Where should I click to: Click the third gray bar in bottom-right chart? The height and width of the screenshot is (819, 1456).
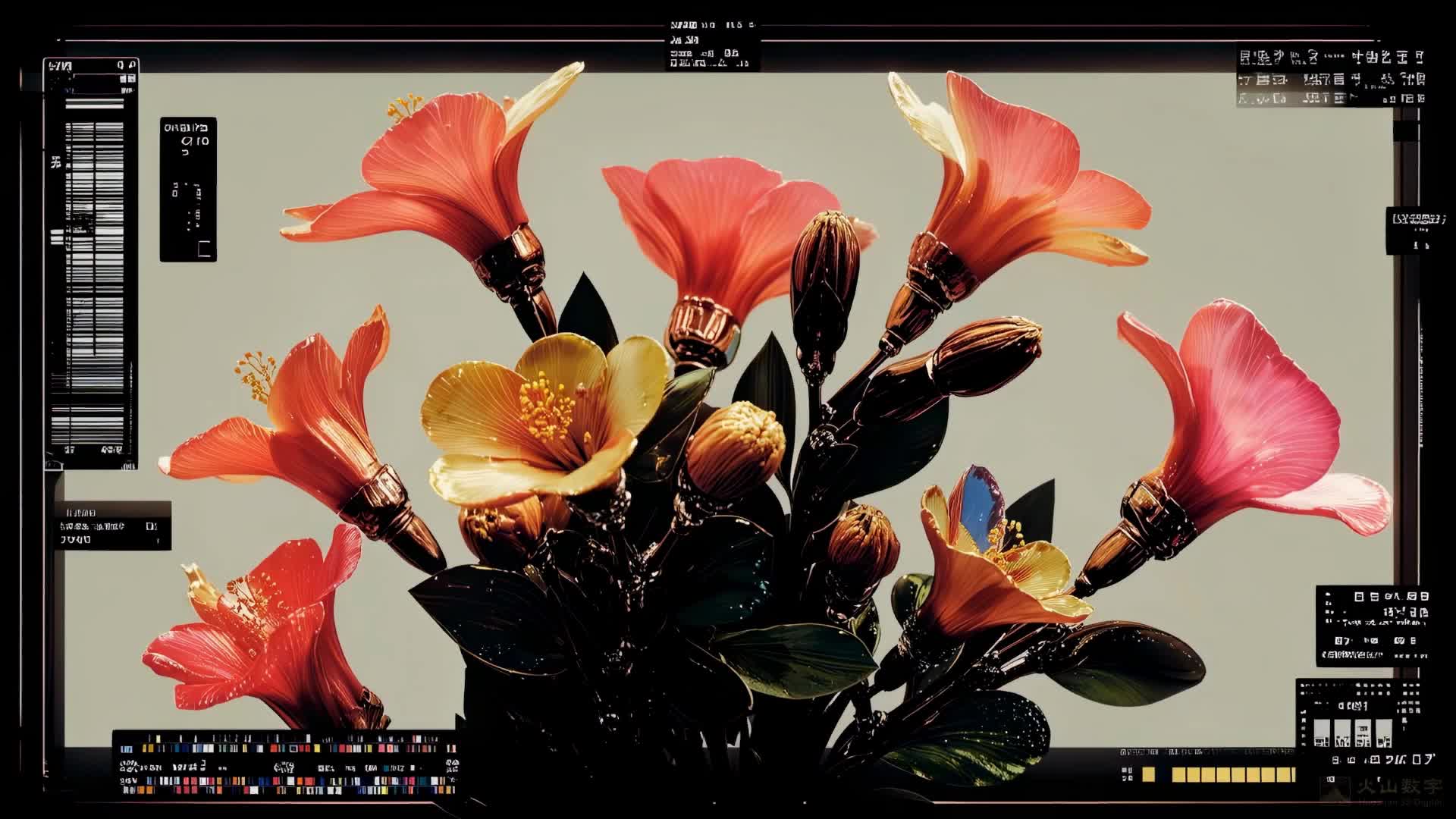pyautogui.click(x=1363, y=733)
